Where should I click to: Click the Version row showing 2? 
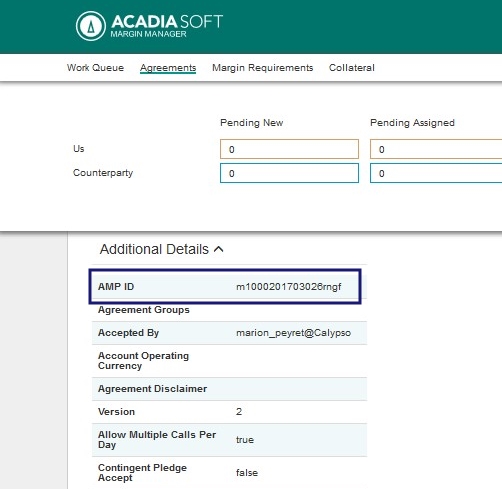coord(229,412)
